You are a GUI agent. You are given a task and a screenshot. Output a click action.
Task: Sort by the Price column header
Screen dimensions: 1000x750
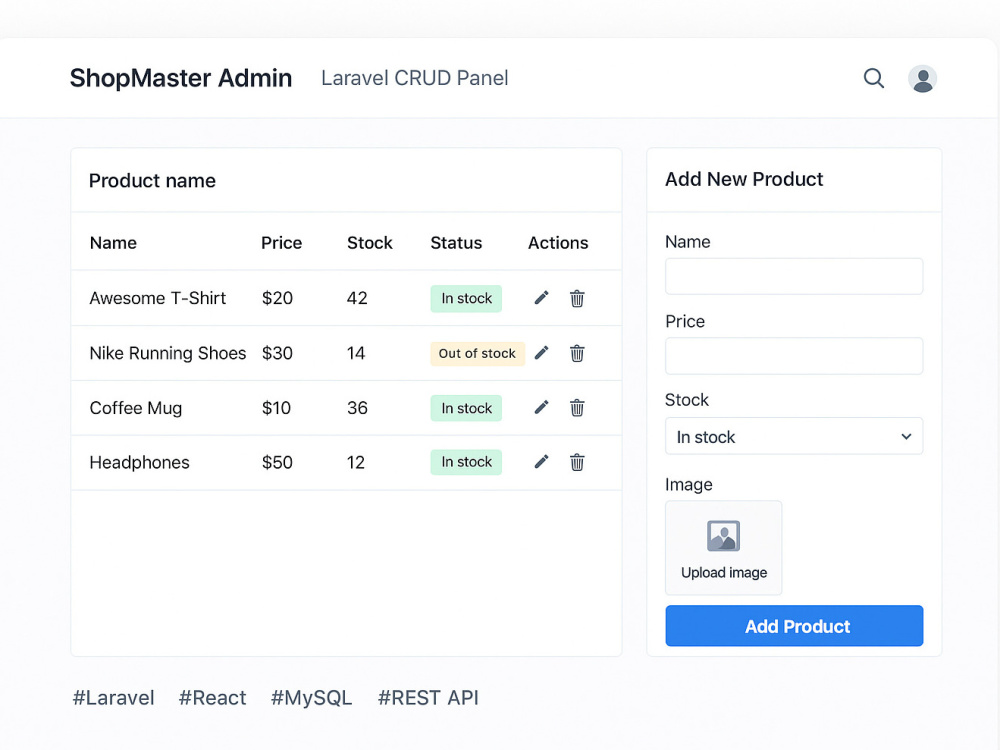pos(281,243)
